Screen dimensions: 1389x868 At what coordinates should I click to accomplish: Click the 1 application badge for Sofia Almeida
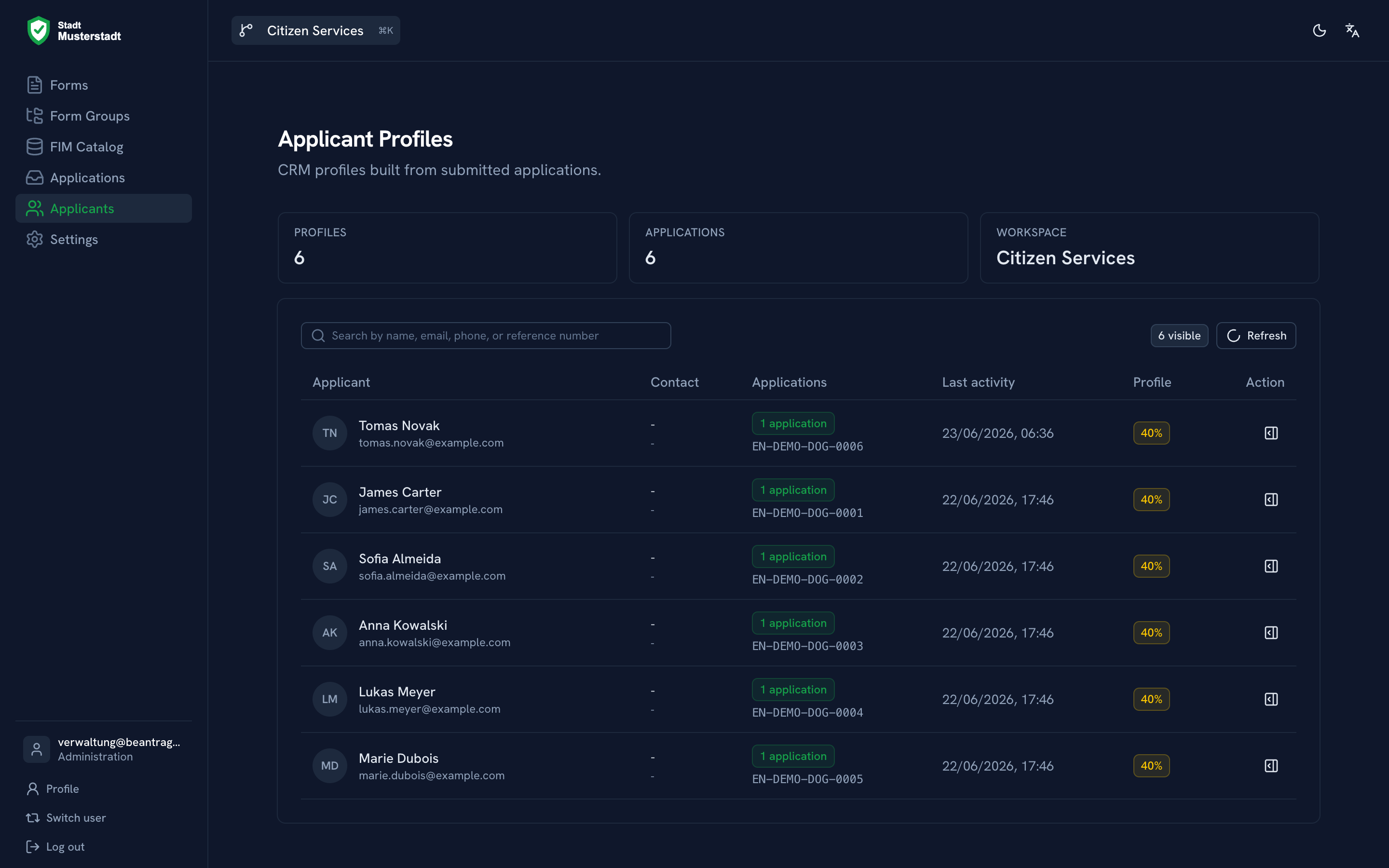[x=793, y=556]
